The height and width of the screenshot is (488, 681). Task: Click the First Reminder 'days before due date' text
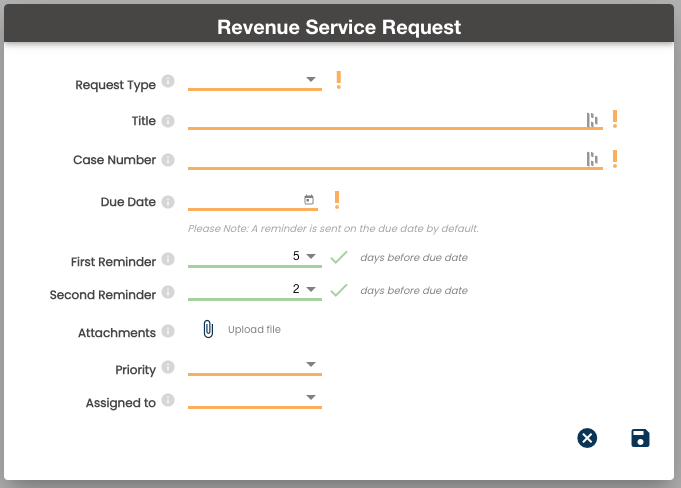pyautogui.click(x=414, y=257)
